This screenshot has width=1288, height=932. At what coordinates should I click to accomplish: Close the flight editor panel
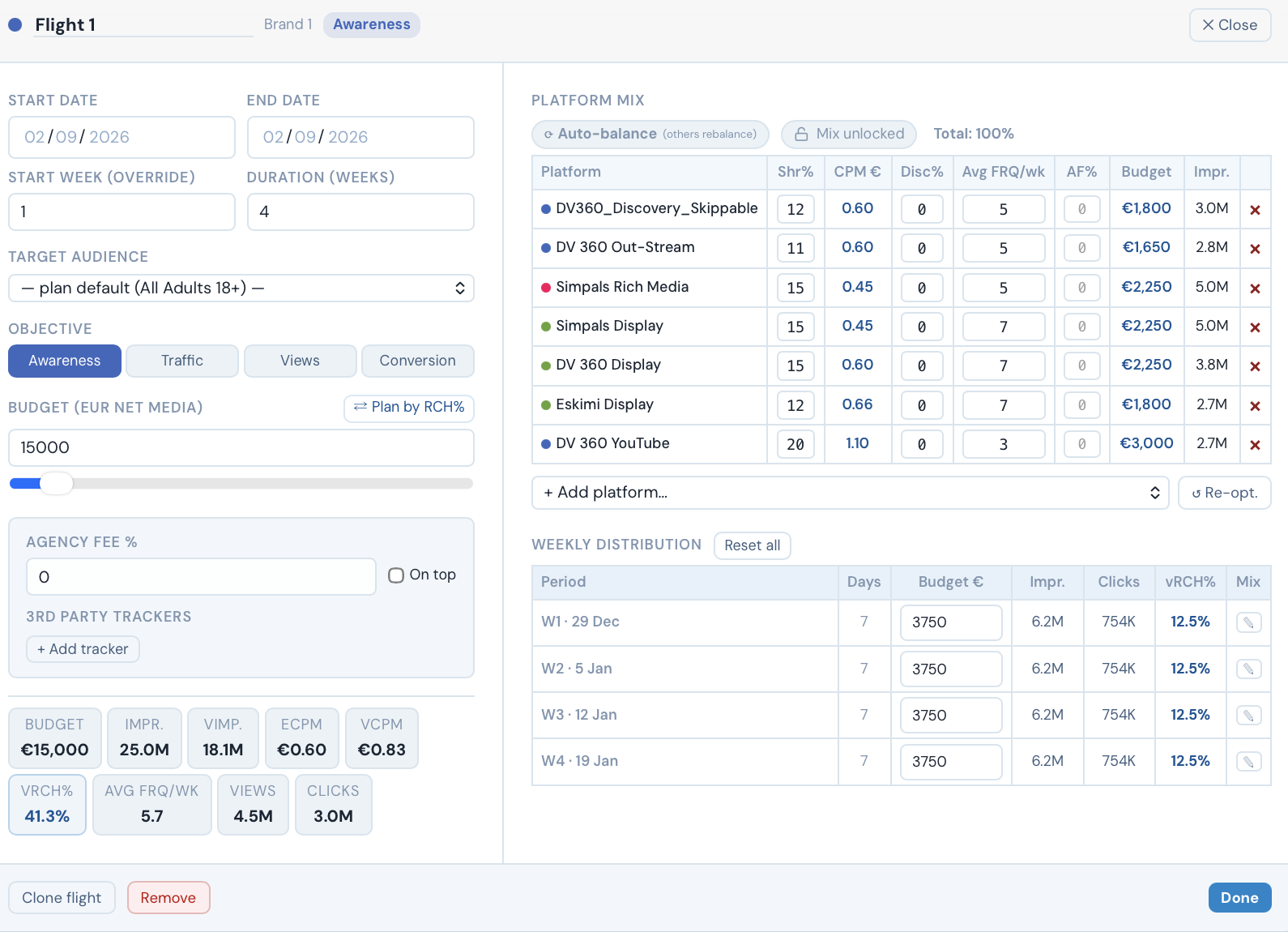point(1230,25)
